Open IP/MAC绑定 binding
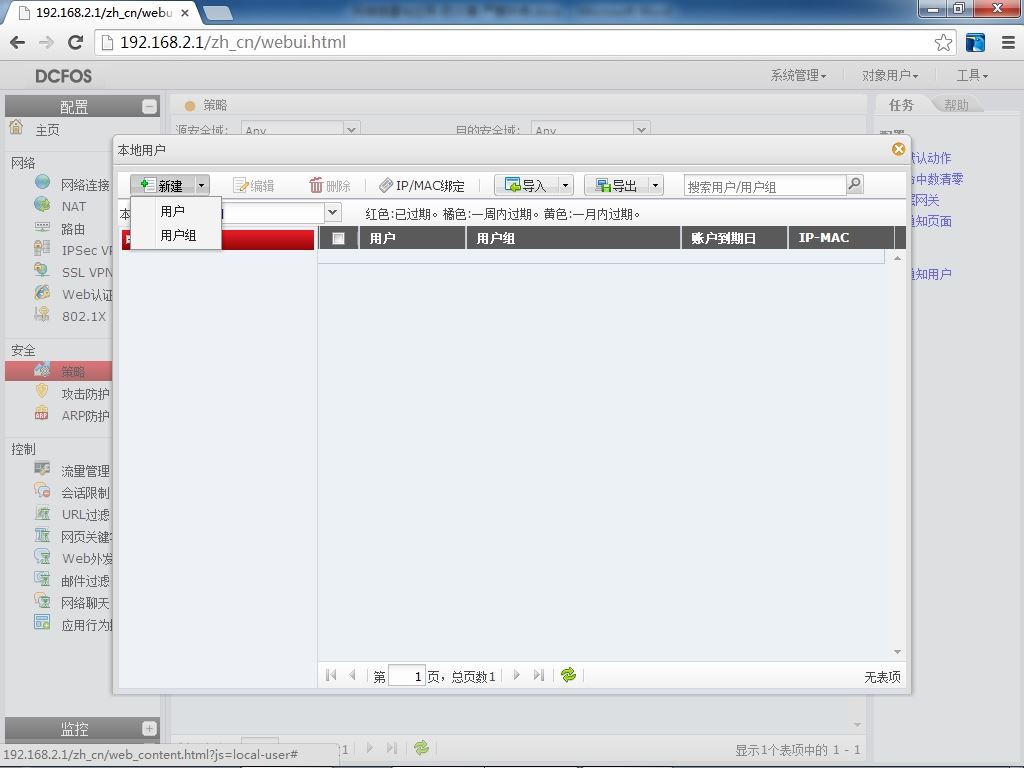Screen dimensions: 1024x768 pos(422,185)
